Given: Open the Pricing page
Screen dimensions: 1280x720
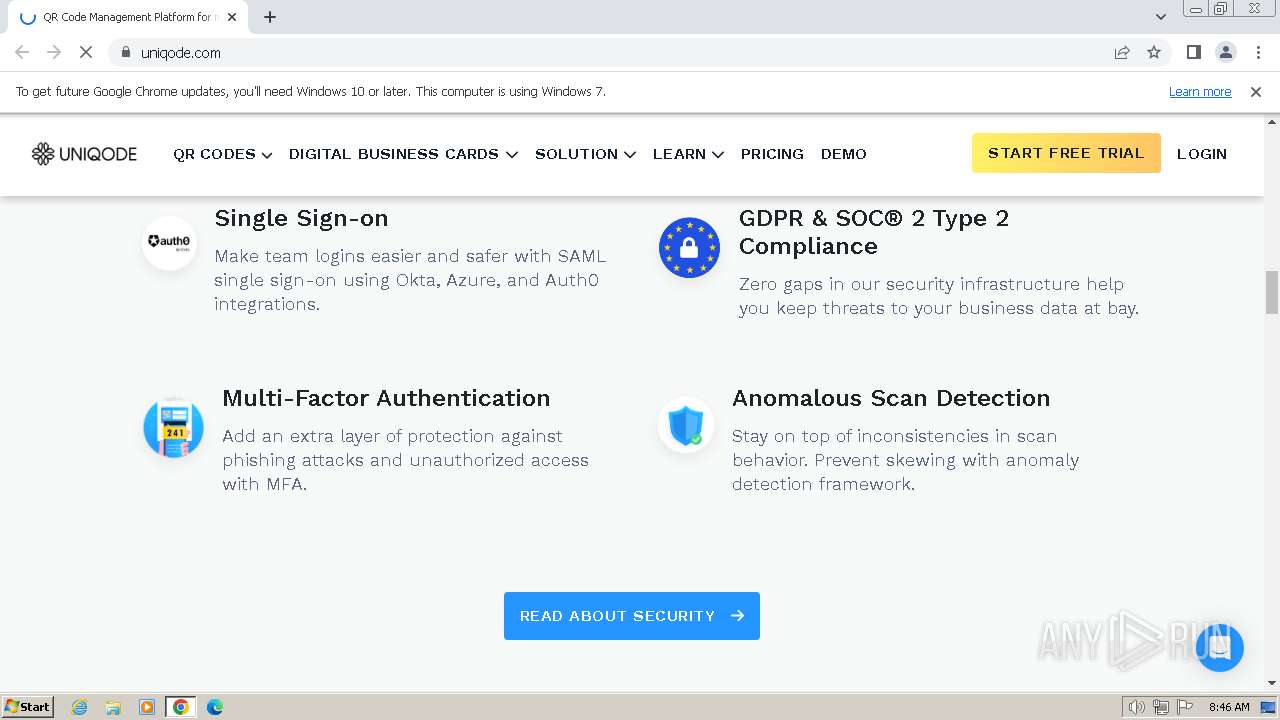Looking at the screenshot, I should 772,154.
